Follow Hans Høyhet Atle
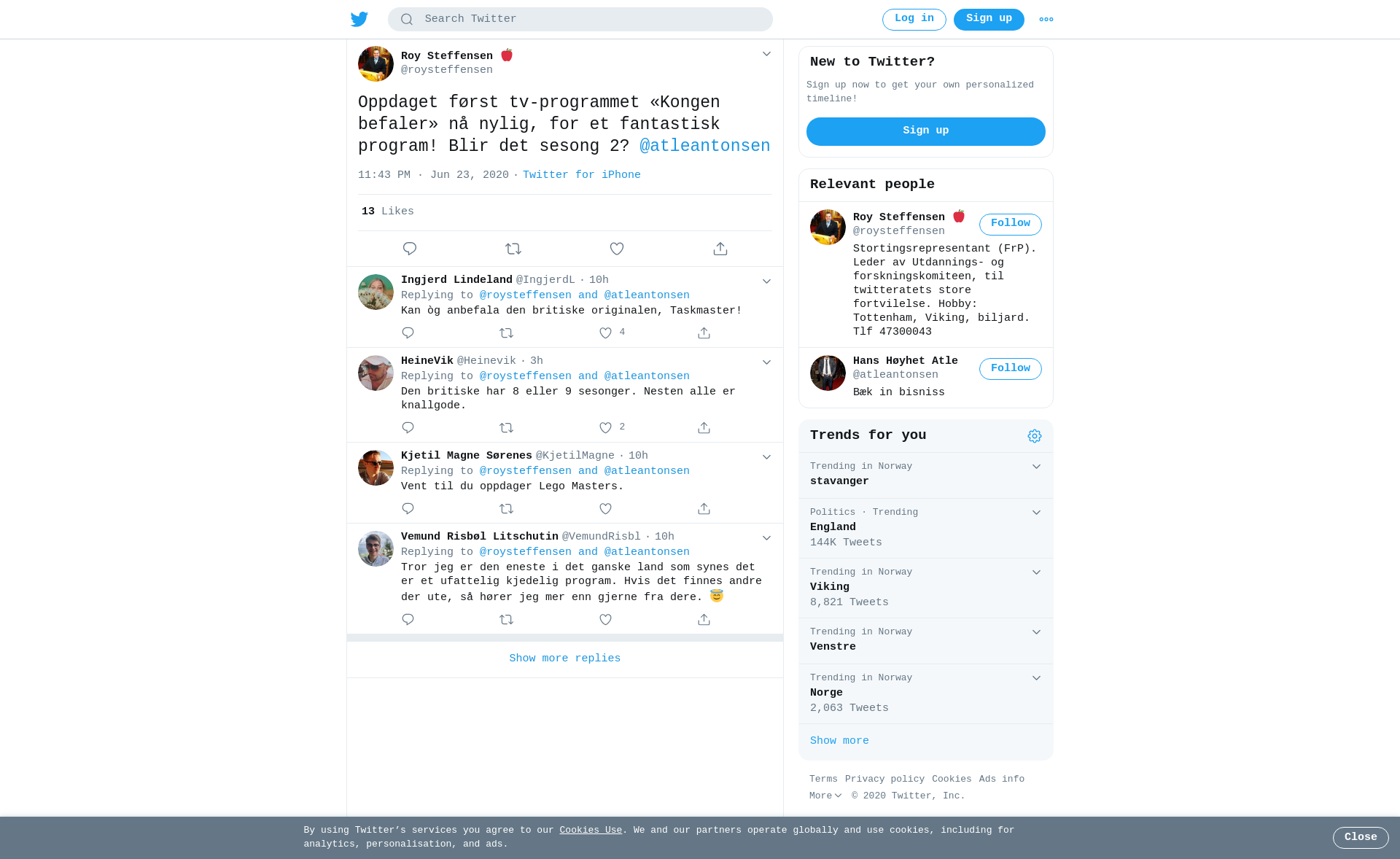Image resolution: width=1400 pixels, height=859 pixels. [1011, 369]
